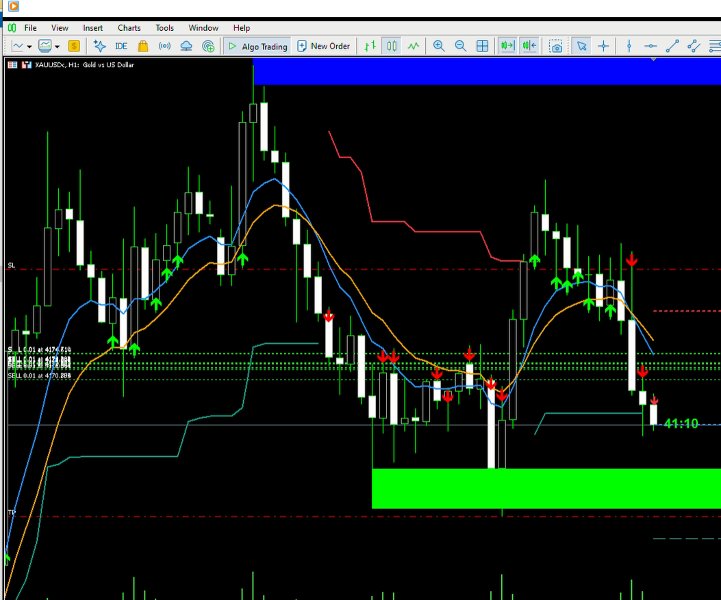Click the SELL 0.01 at 4170 order label
721x600 pixels.
tap(40, 376)
